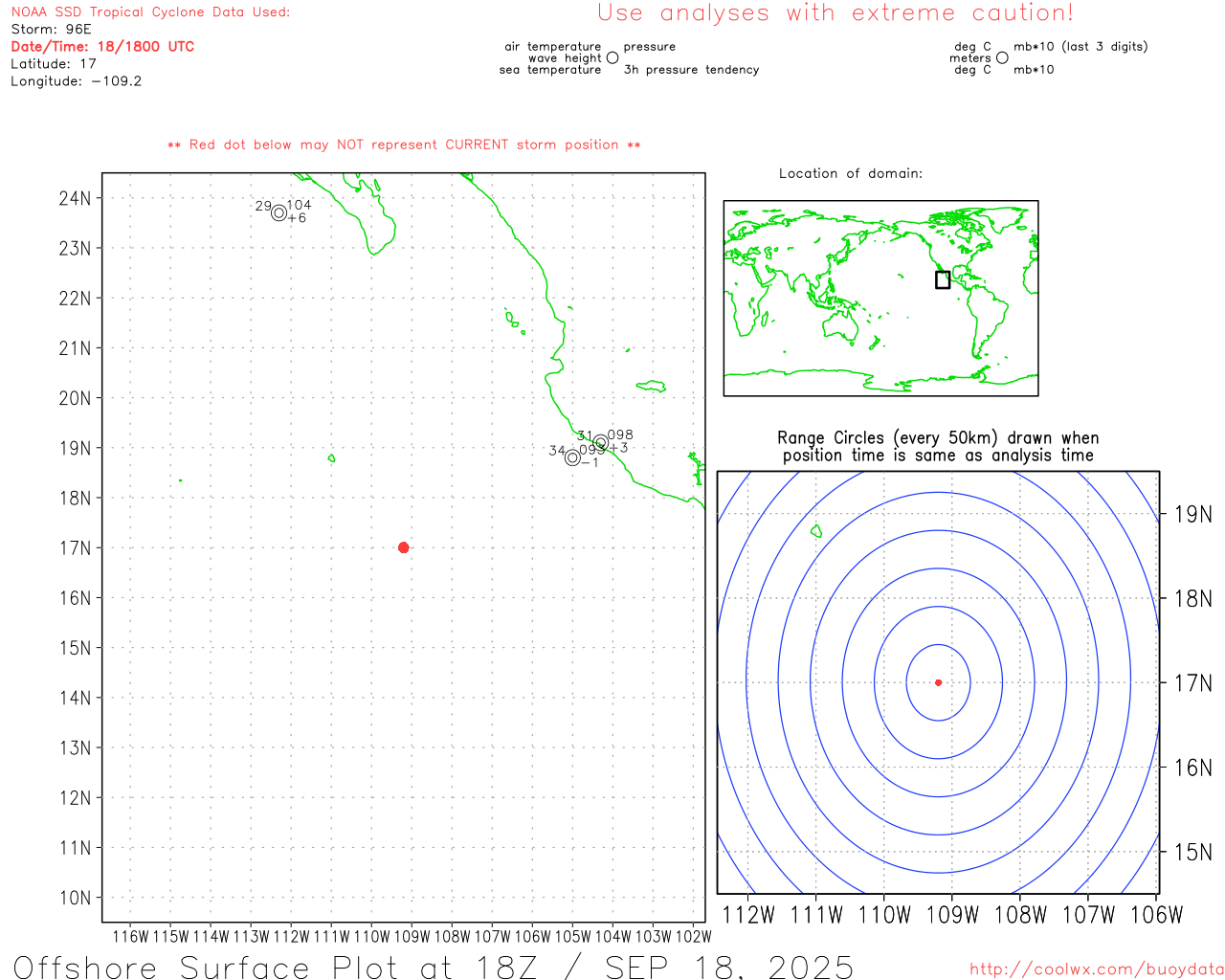Click the '113W' longitude axis label
The width and height of the screenshot is (1225, 980).
click(252, 936)
